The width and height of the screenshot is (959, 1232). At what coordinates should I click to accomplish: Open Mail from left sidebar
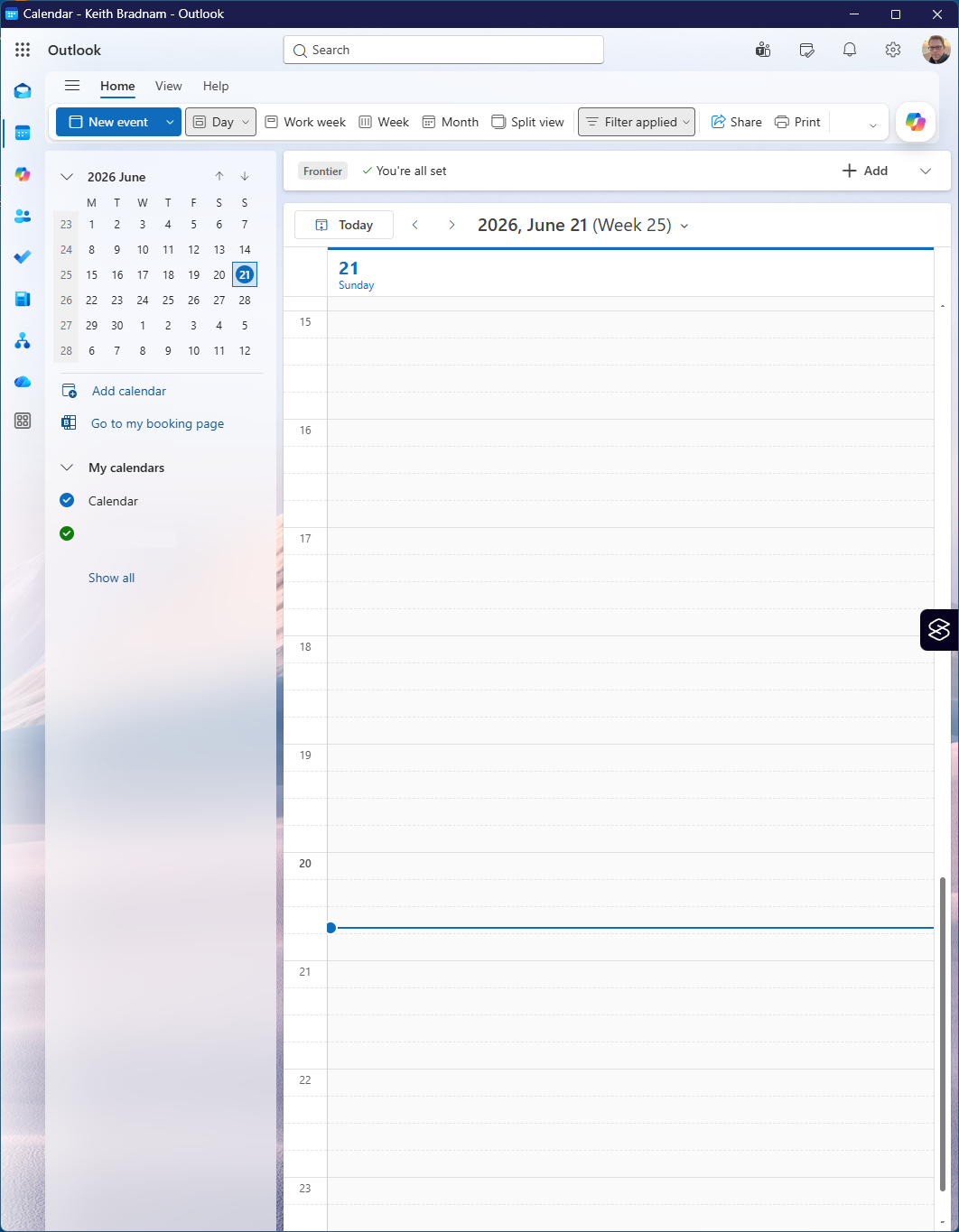23,91
